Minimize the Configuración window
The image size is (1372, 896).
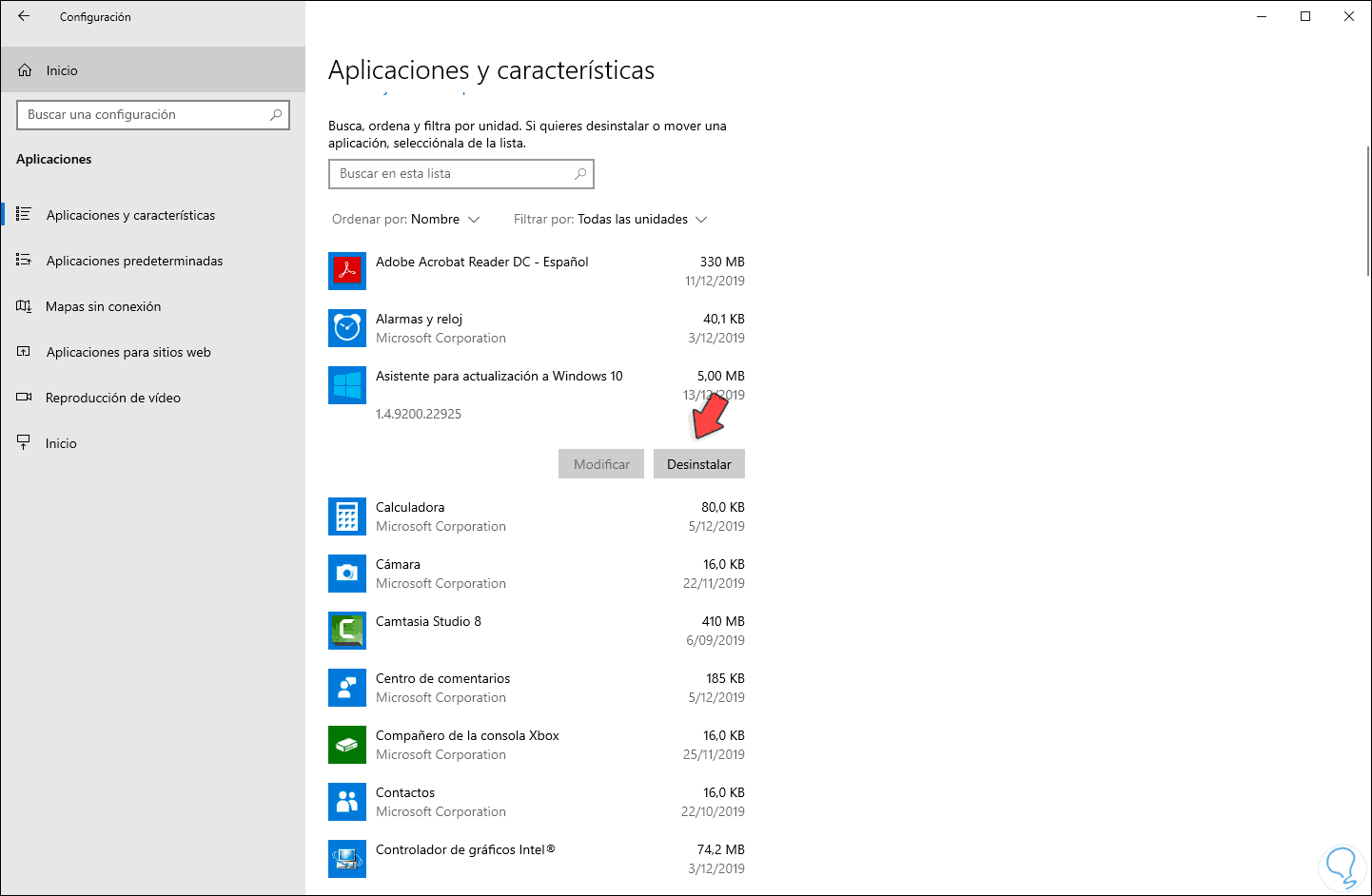1262,16
